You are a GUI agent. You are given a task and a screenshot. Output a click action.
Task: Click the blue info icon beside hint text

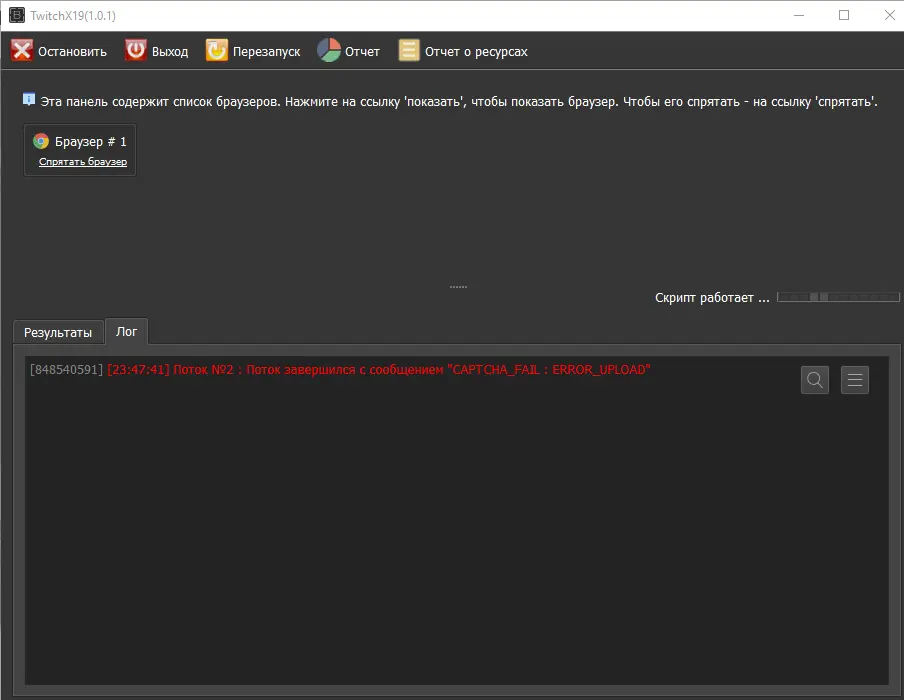(x=29, y=100)
